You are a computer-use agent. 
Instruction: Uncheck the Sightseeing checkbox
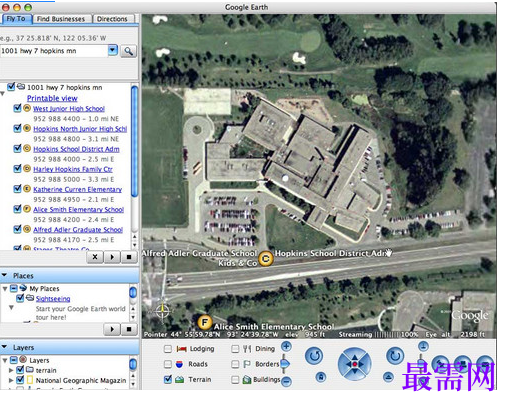coord(20,298)
